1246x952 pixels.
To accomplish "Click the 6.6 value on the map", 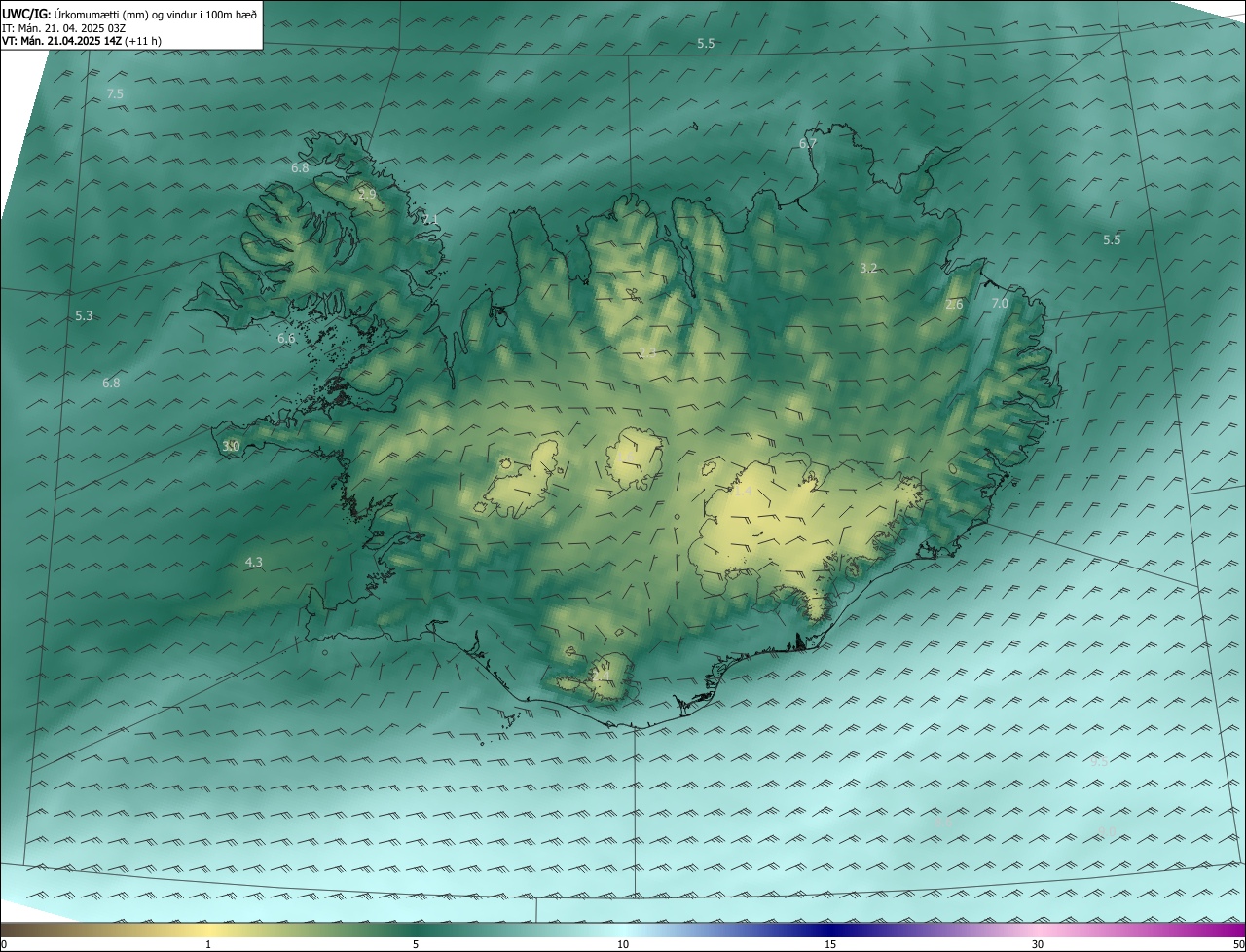I will point(286,339).
